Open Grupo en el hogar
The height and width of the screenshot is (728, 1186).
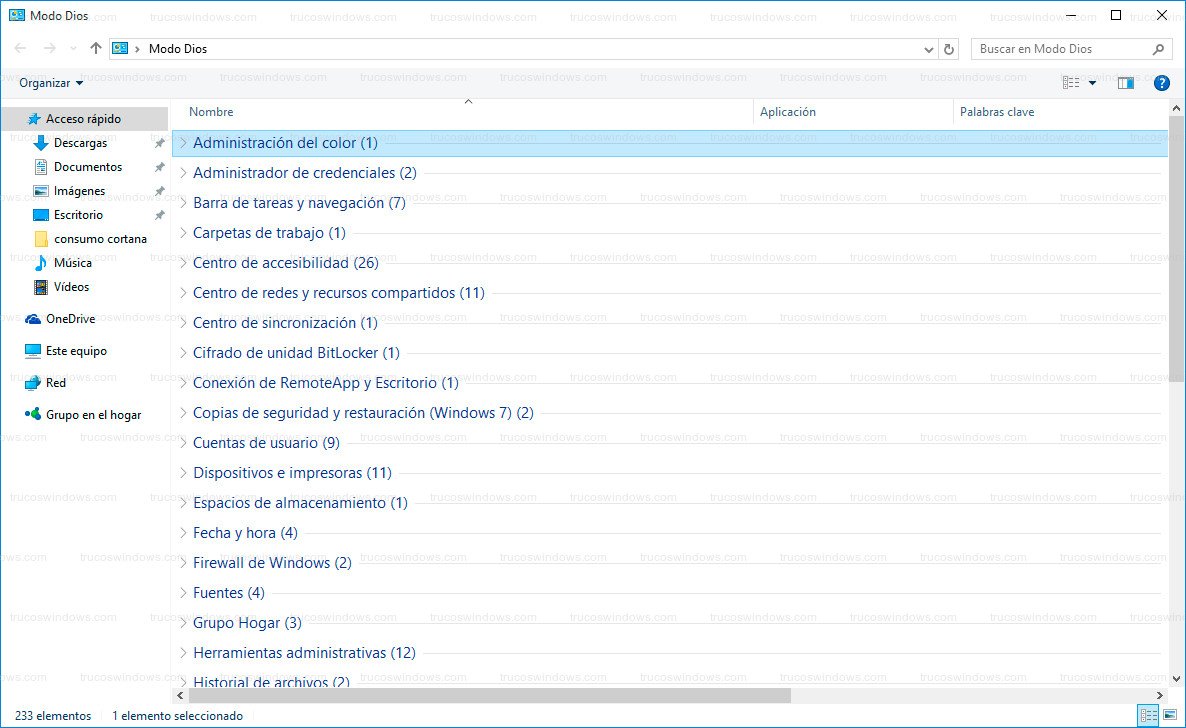click(93, 415)
